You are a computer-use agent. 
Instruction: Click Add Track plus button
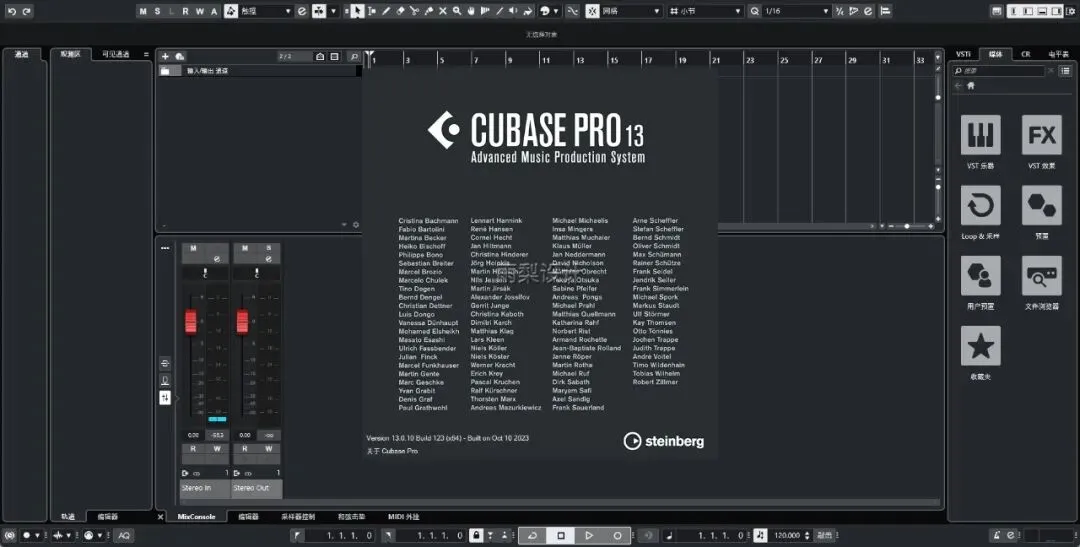165,56
